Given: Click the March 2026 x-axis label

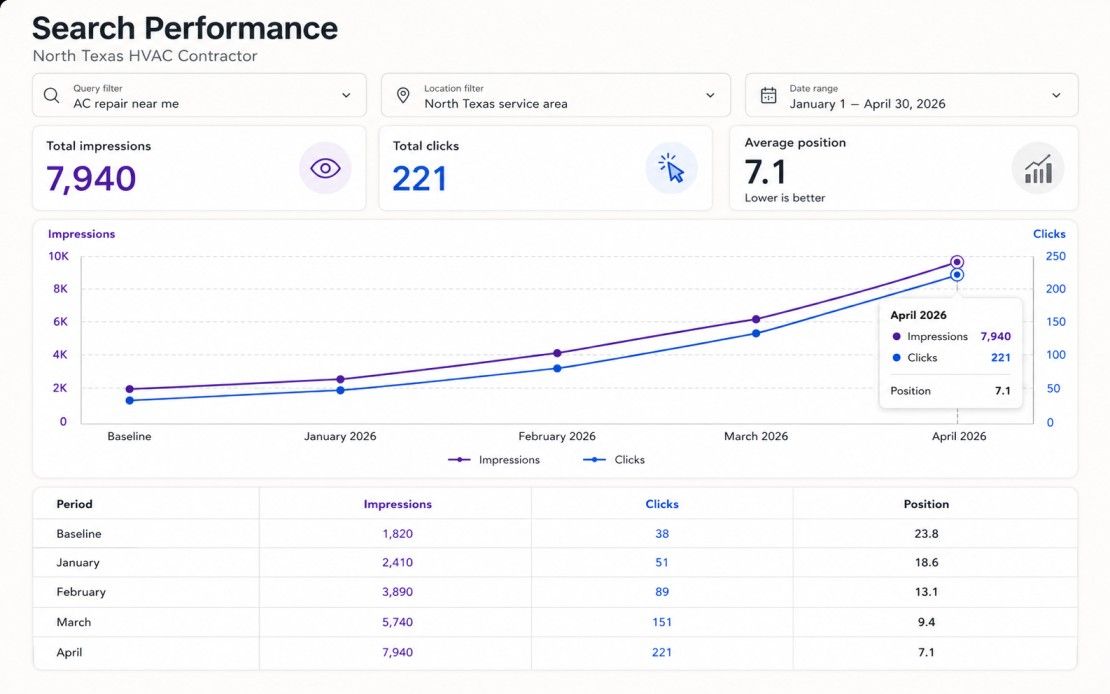Looking at the screenshot, I should [x=756, y=436].
